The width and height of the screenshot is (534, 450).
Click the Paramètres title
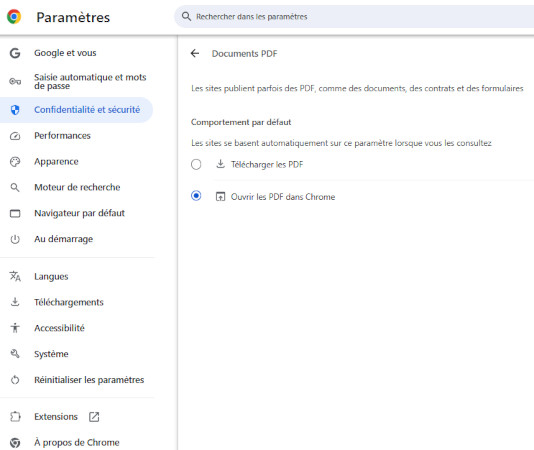[73, 17]
